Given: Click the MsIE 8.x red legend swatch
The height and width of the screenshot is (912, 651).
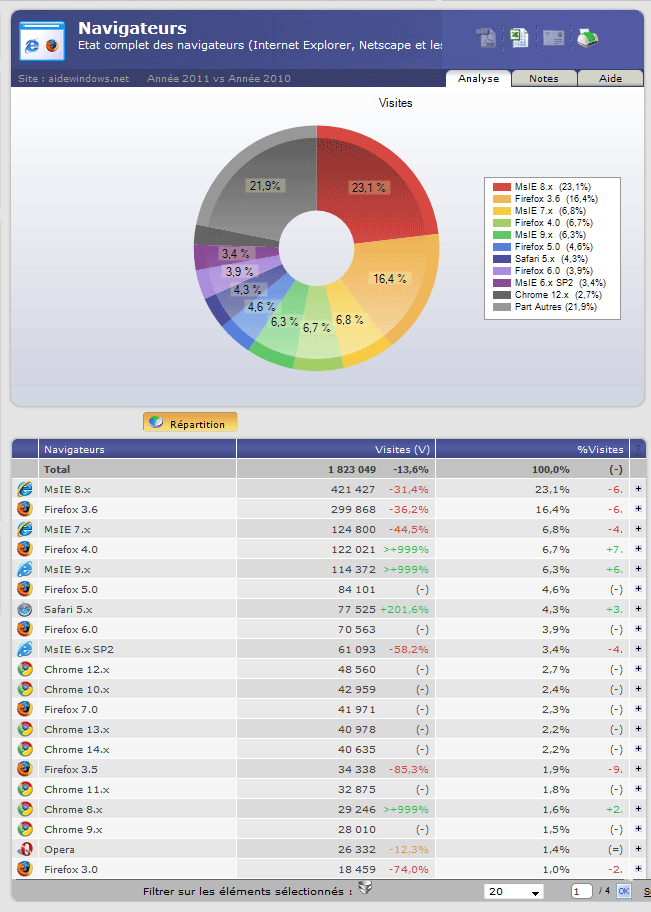Looking at the screenshot, I should [x=501, y=187].
